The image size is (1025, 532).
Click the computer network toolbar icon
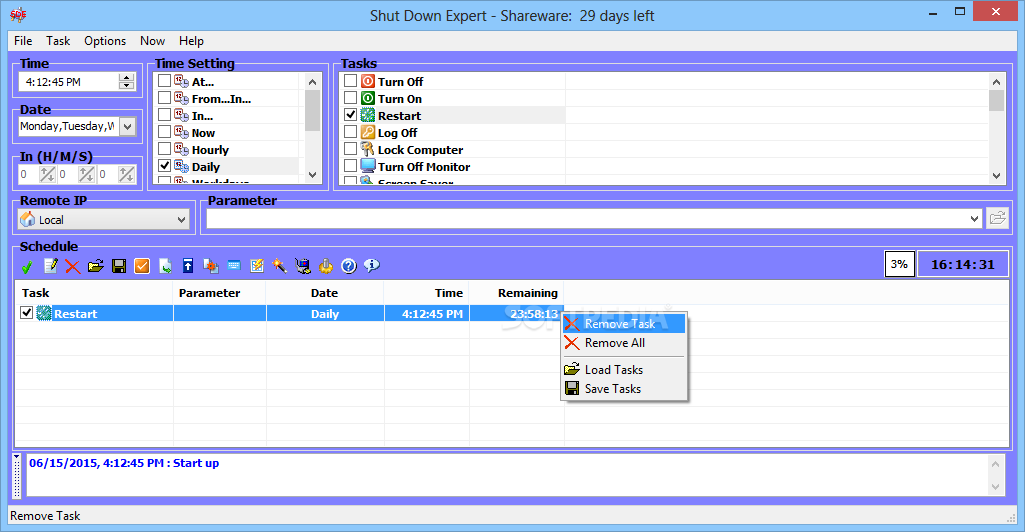pos(303,266)
